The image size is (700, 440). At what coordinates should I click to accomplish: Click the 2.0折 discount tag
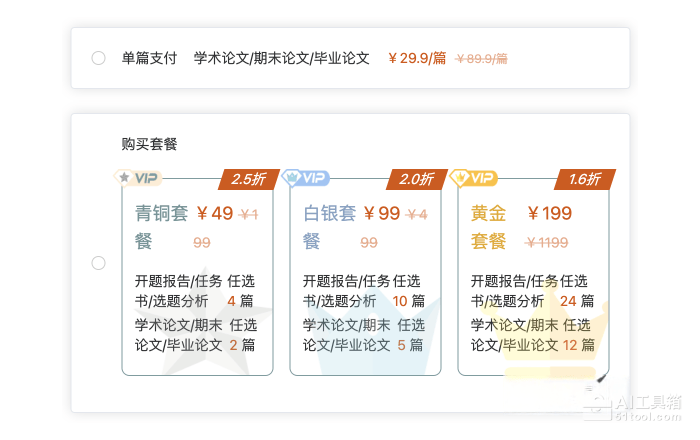tap(416, 180)
